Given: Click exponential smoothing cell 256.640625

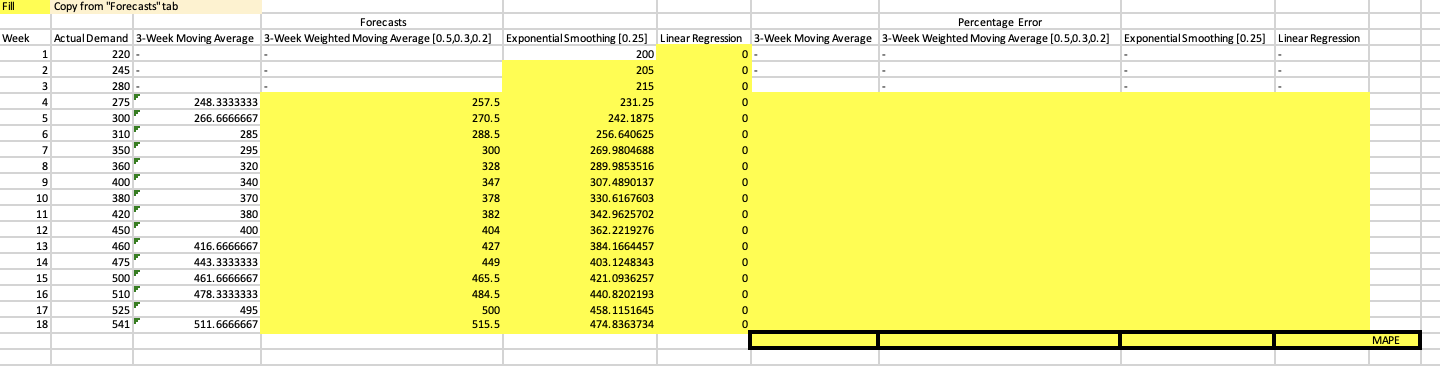Looking at the screenshot, I should 580,133.
